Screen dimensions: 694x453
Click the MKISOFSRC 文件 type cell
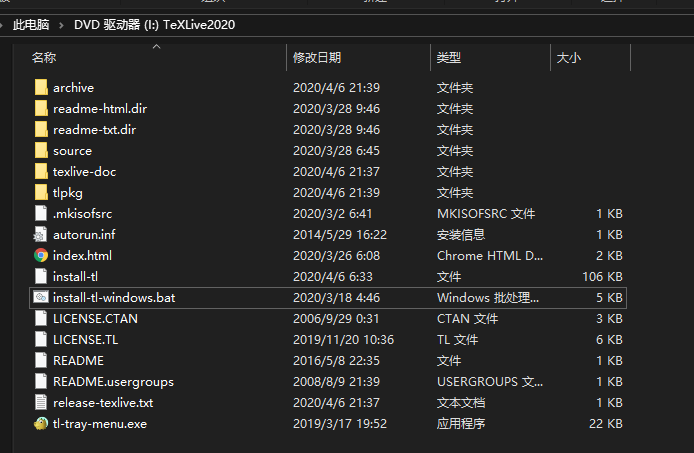486,213
